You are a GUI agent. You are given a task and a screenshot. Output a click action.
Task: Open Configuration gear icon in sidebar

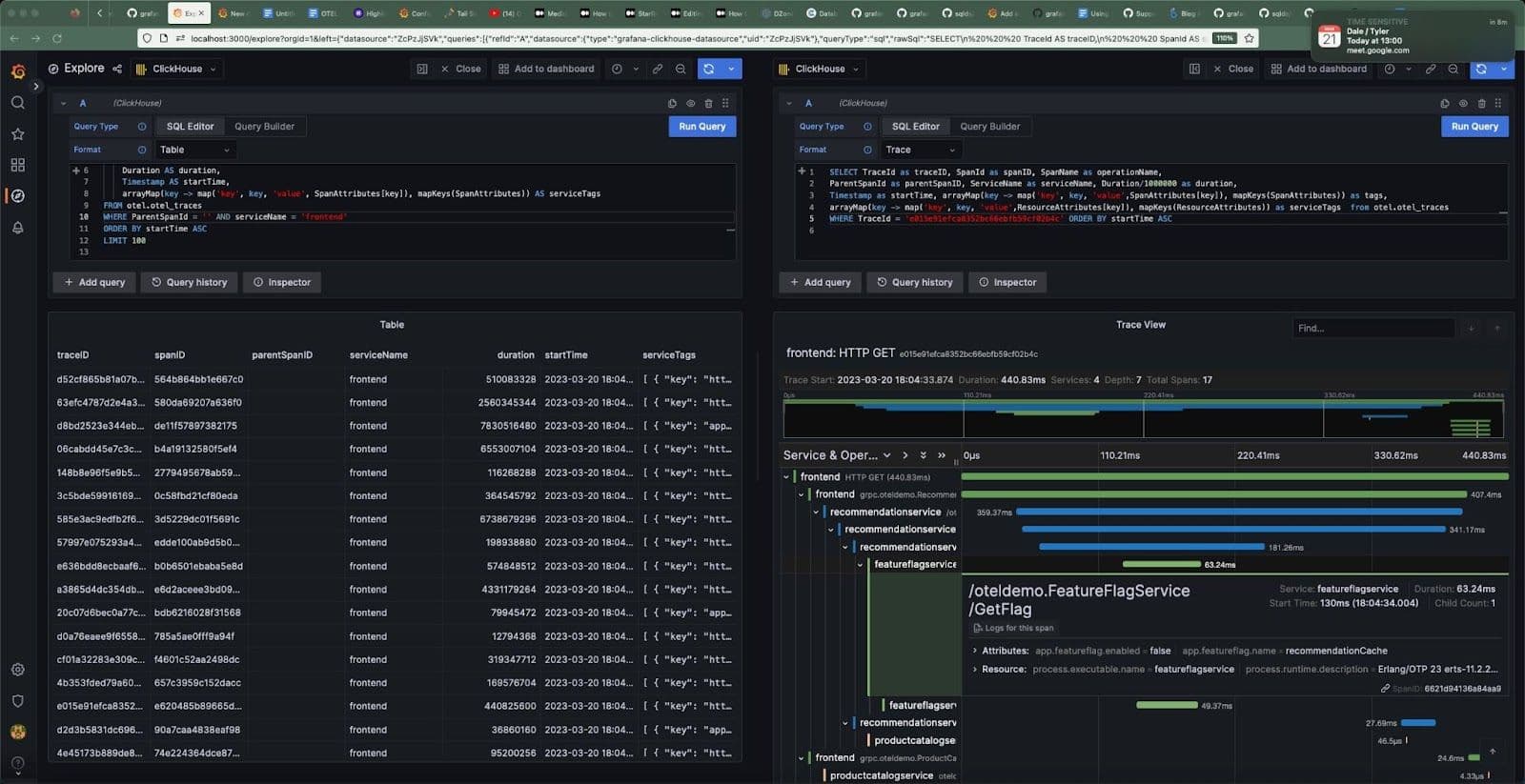pyautogui.click(x=17, y=670)
